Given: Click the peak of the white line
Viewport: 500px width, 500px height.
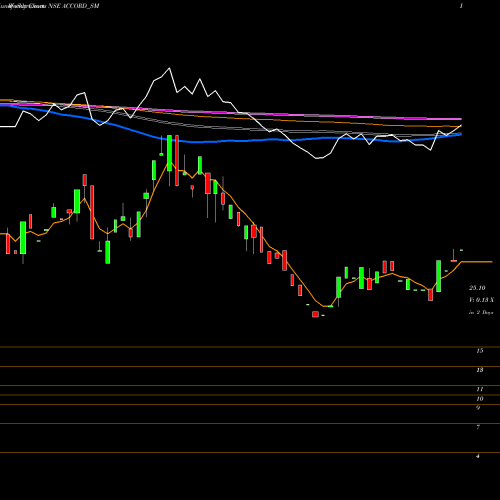Looking at the screenshot, I should [169, 68].
